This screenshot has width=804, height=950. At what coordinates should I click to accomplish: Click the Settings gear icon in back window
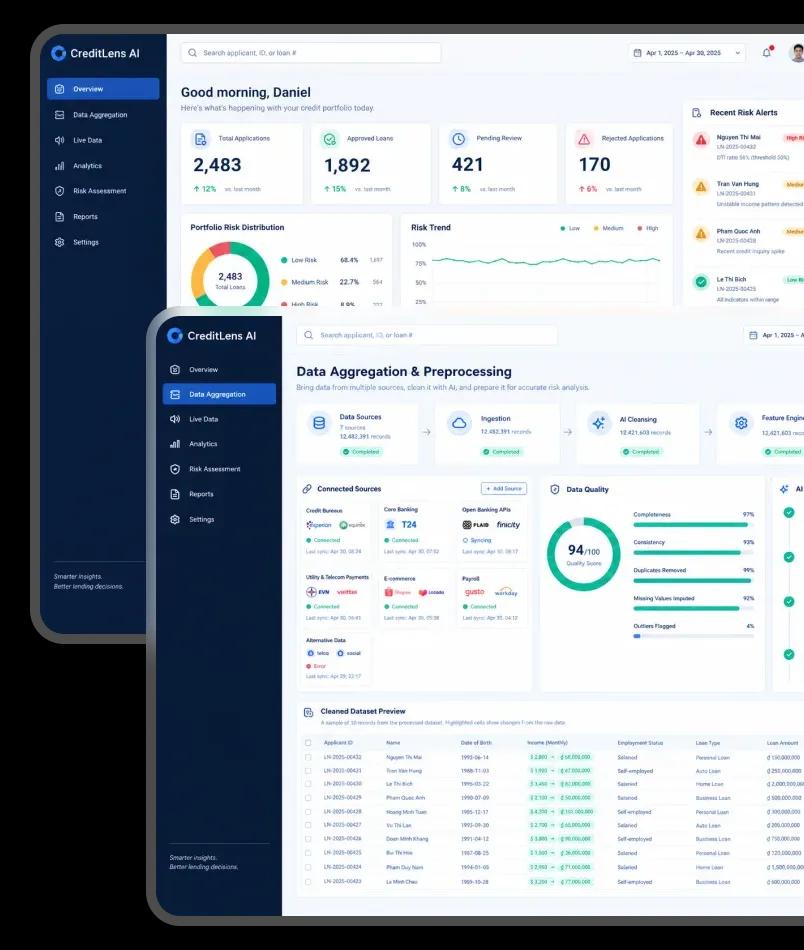[x=59, y=242]
